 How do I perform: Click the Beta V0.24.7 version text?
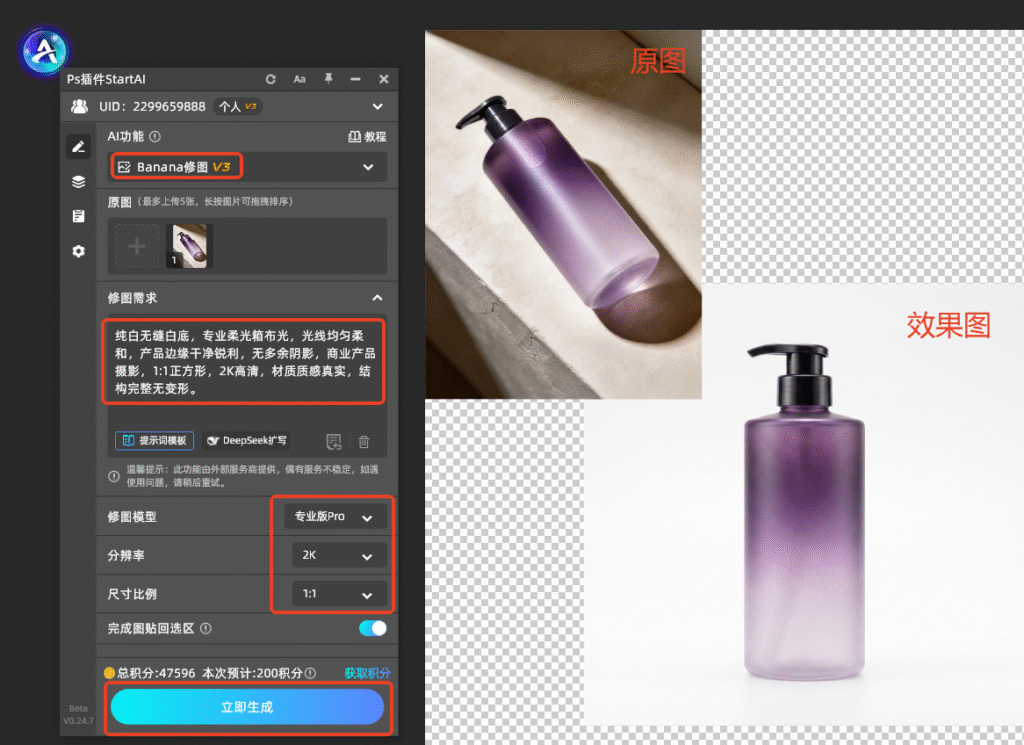click(78, 714)
